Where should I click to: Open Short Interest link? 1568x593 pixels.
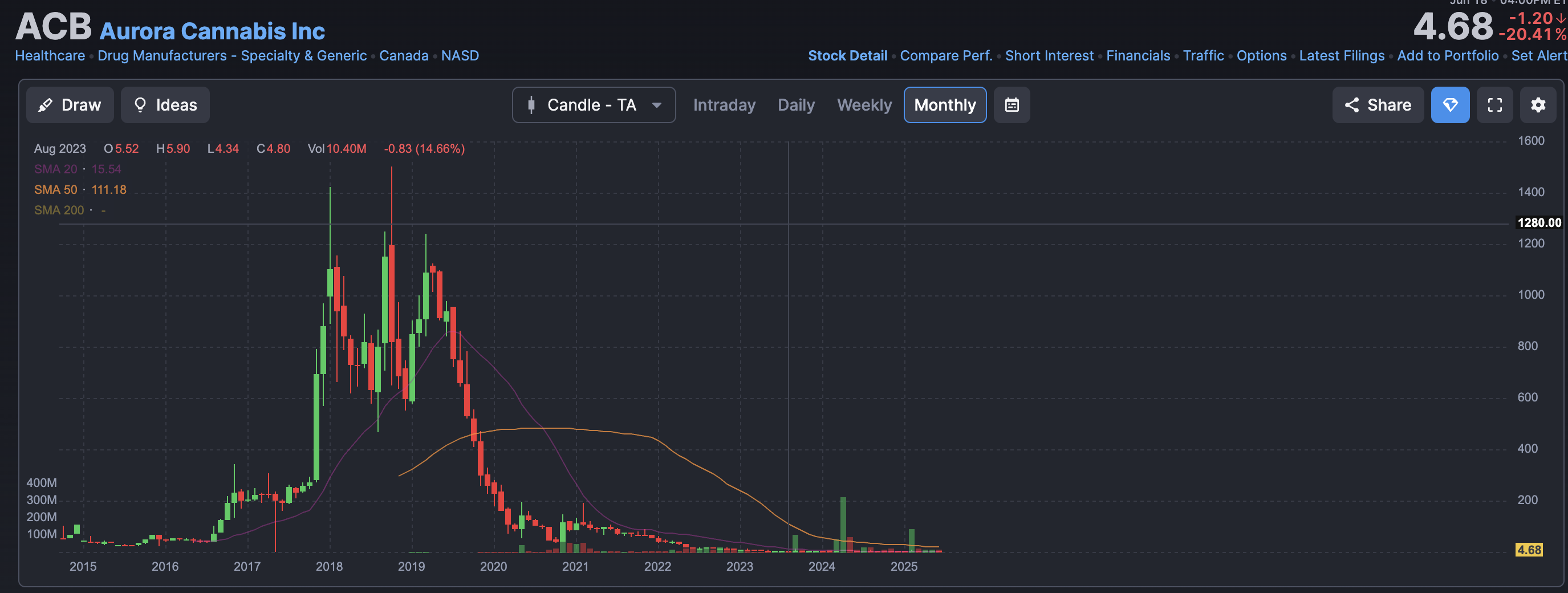pyautogui.click(x=1049, y=55)
